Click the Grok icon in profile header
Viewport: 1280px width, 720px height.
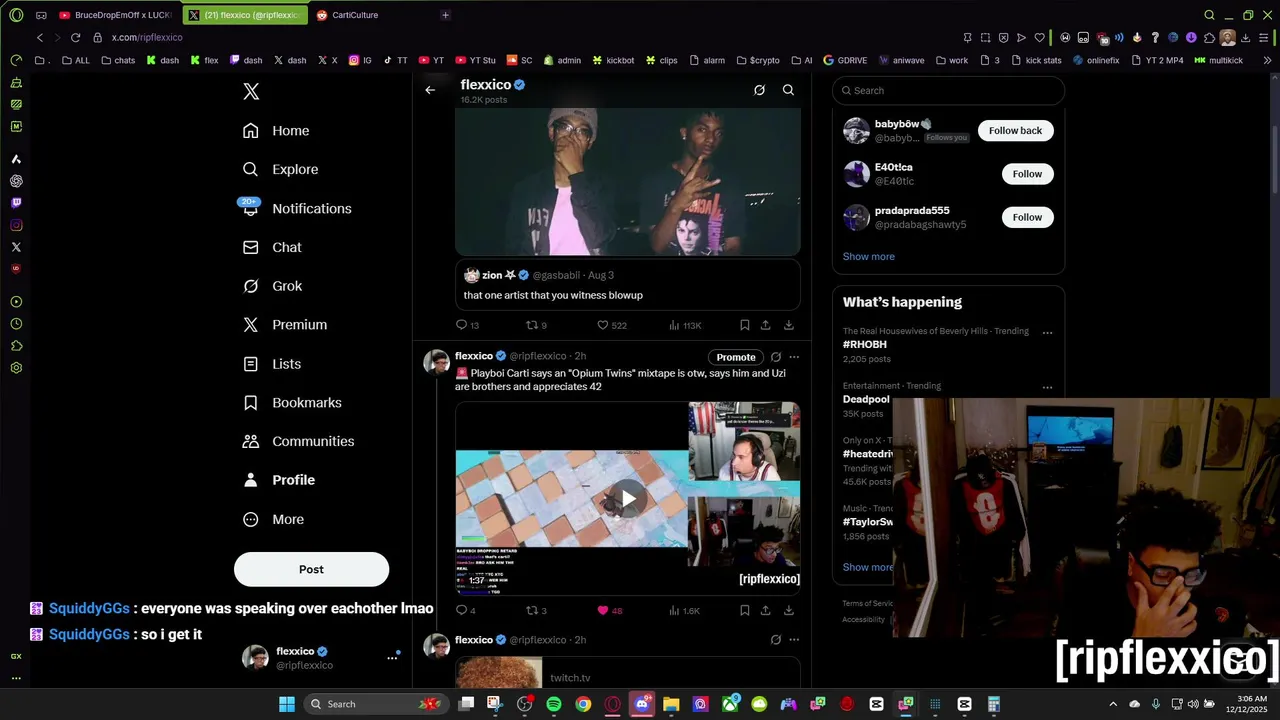(759, 90)
